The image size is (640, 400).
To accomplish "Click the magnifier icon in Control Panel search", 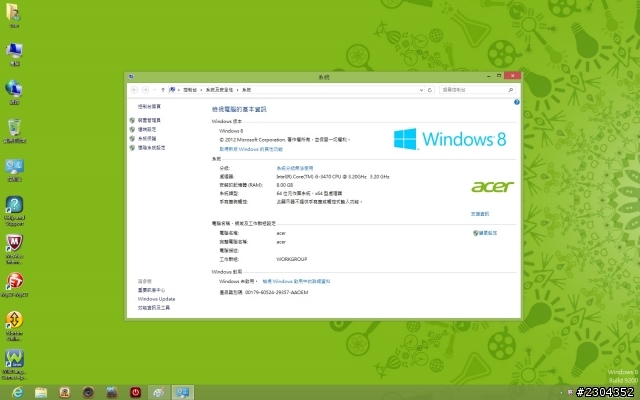I will pyautogui.click(x=511, y=90).
